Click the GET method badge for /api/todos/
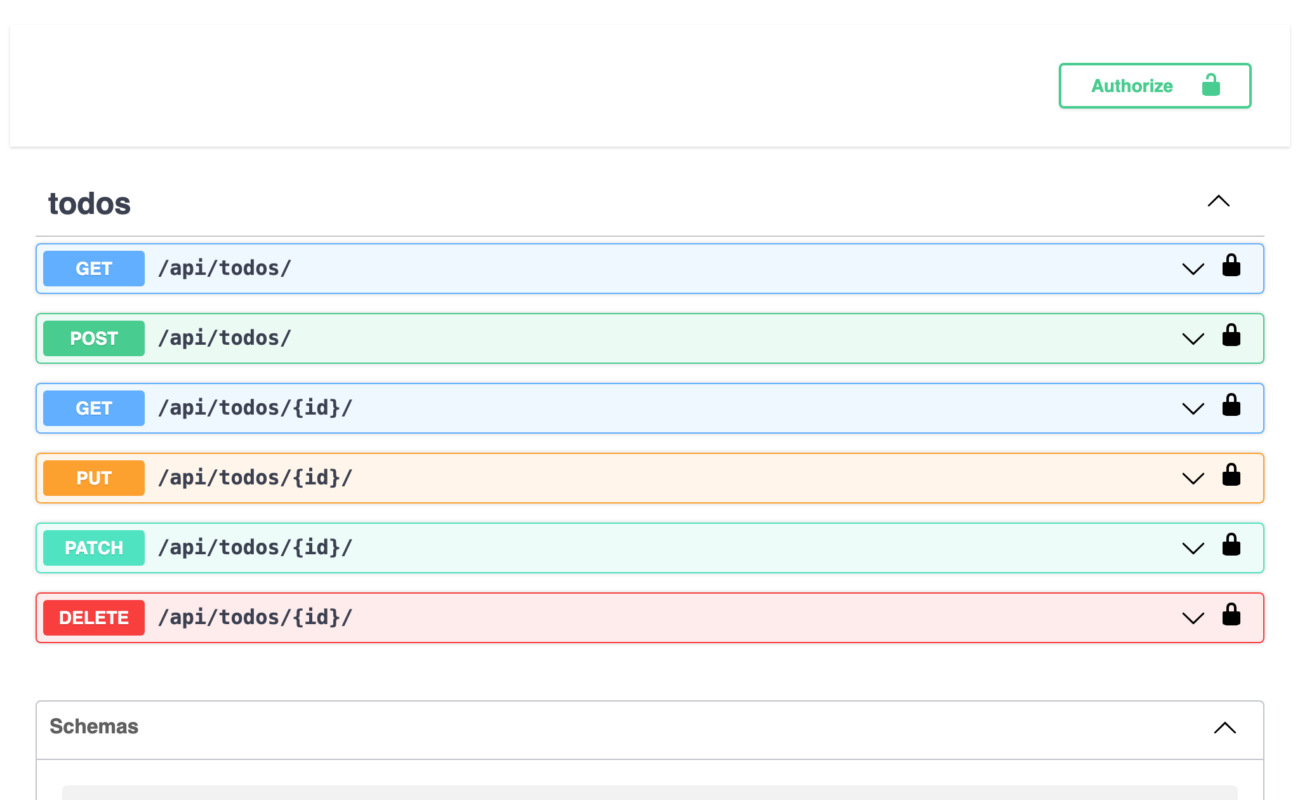The width and height of the screenshot is (1300, 800). pyautogui.click(x=94, y=269)
